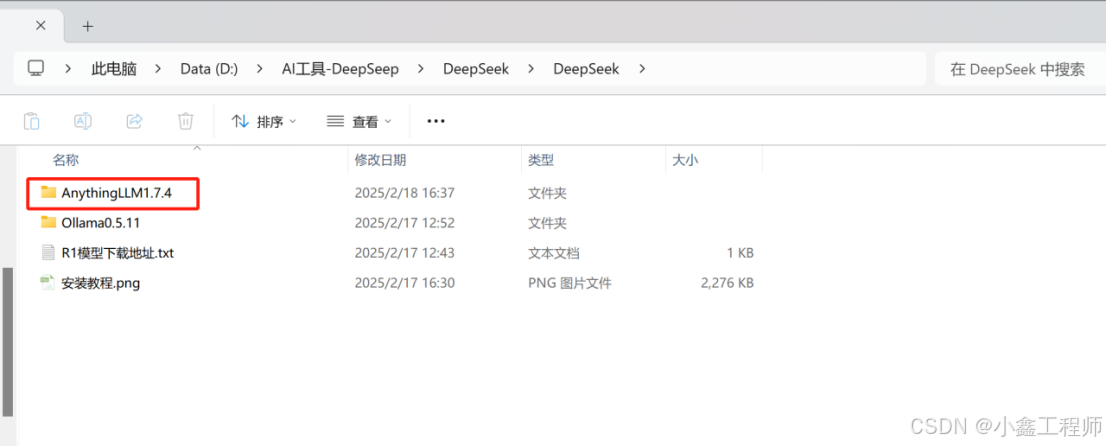Sort by 大小 column header
This screenshot has width=1106, height=446.
pyautogui.click(x=685, y=160)
